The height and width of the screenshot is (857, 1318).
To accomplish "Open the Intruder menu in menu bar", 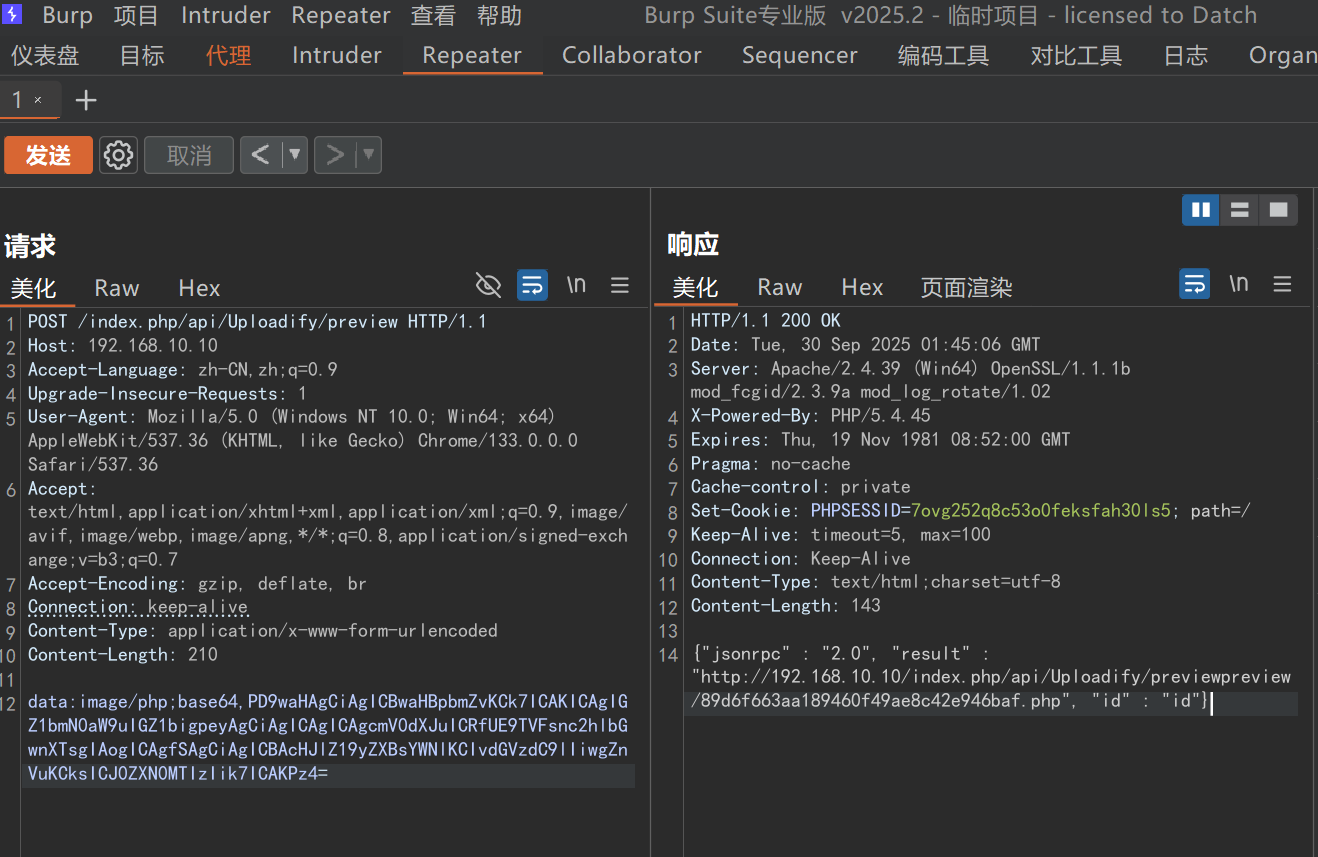I will (x=225, y=15).
